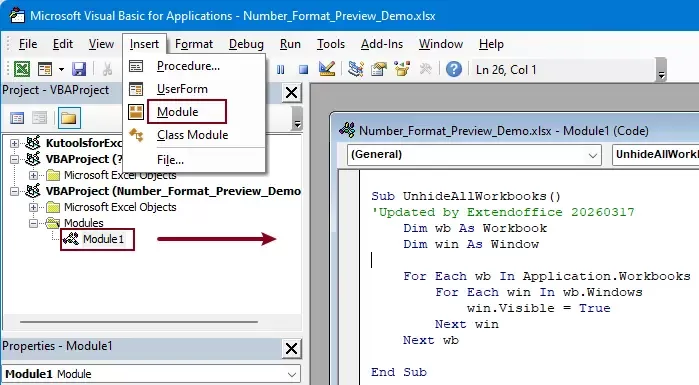This screenshot has height=385, width=699.
Task: Open the Add-Ins menu
Action: coord(382,44)
